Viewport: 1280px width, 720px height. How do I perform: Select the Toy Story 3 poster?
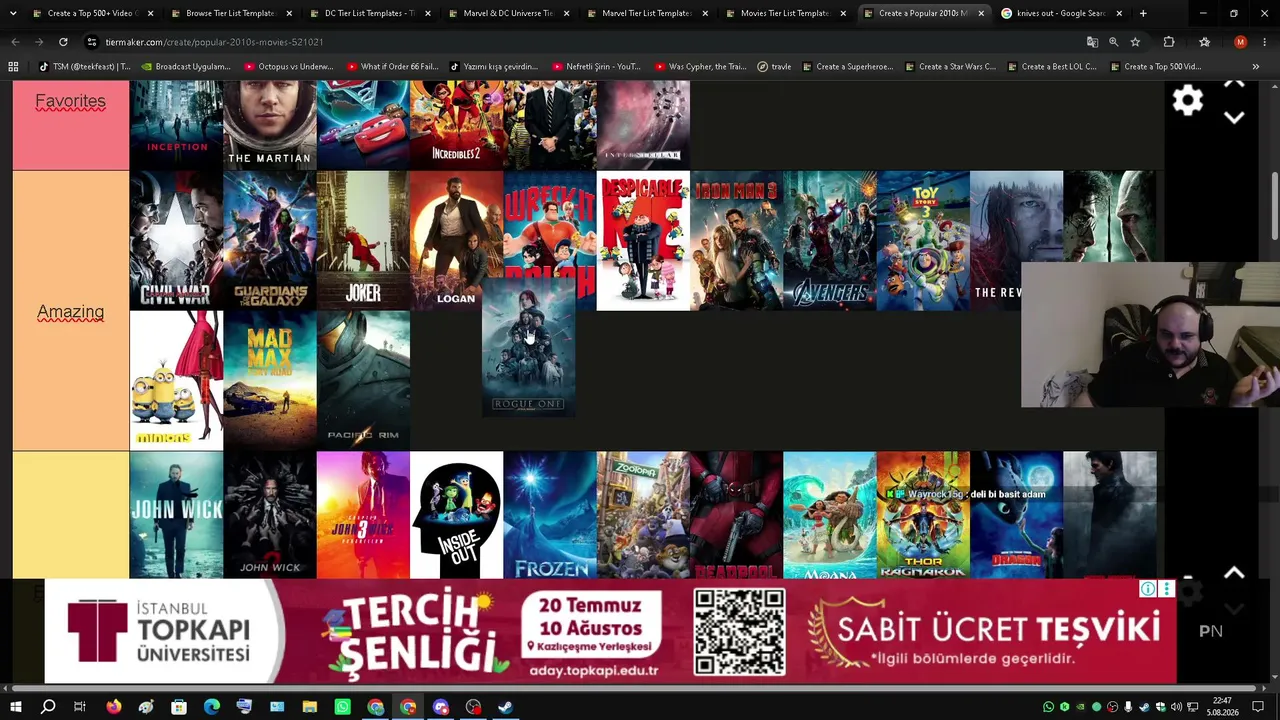coord(923,240)
